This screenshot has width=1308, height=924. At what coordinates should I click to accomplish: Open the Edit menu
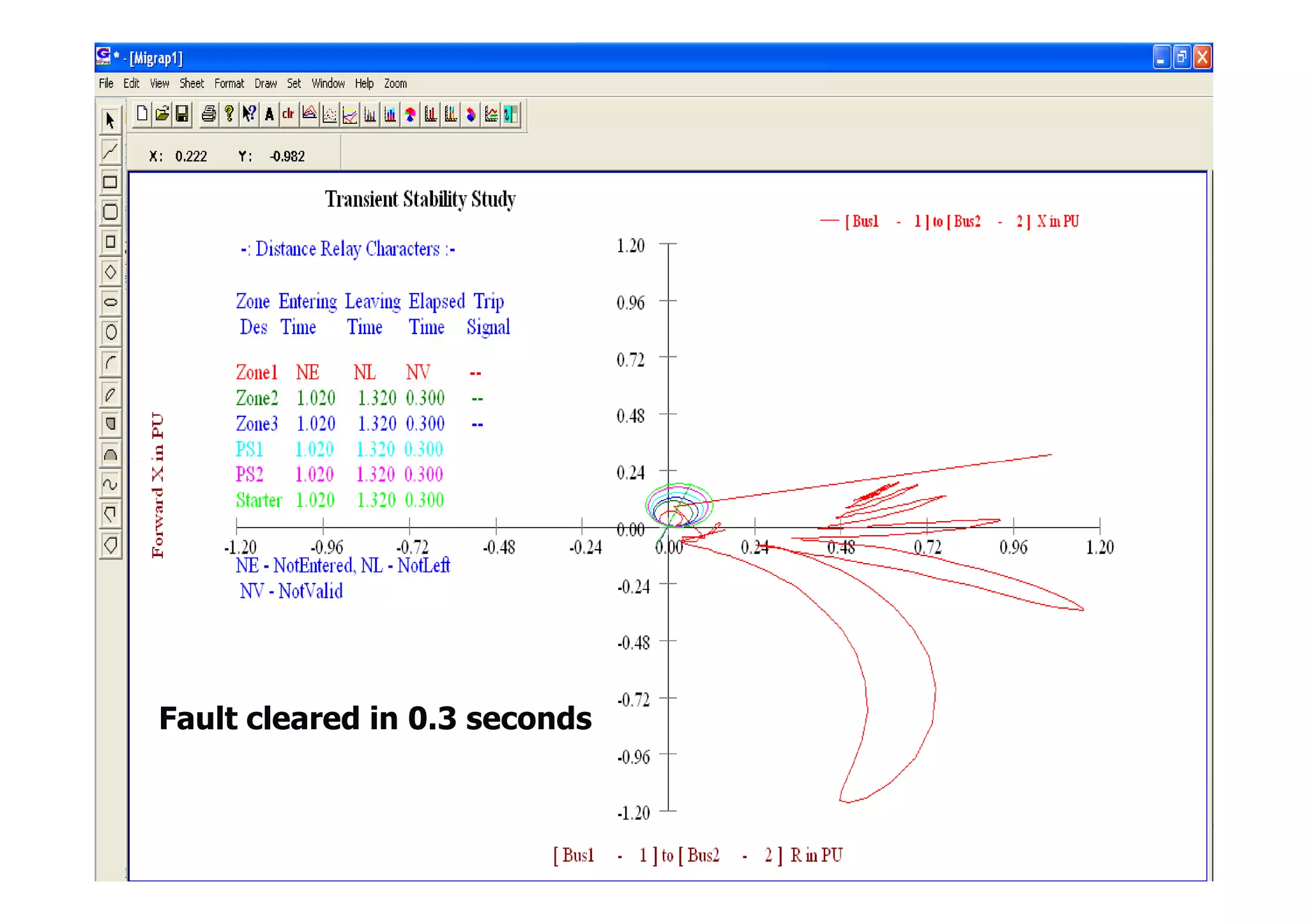coord(132,84)
